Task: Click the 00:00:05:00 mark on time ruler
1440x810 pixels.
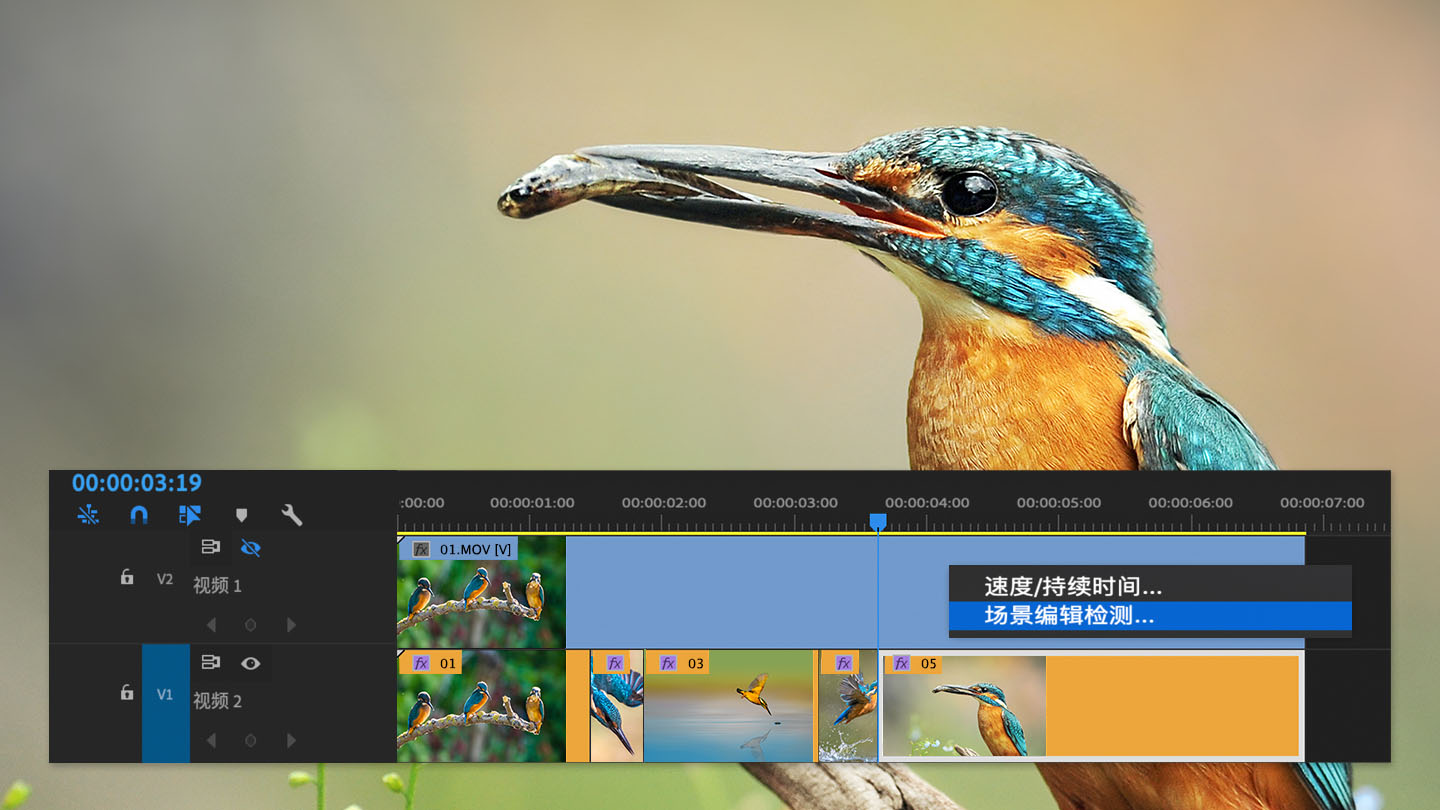Action: click(1059, 503)
